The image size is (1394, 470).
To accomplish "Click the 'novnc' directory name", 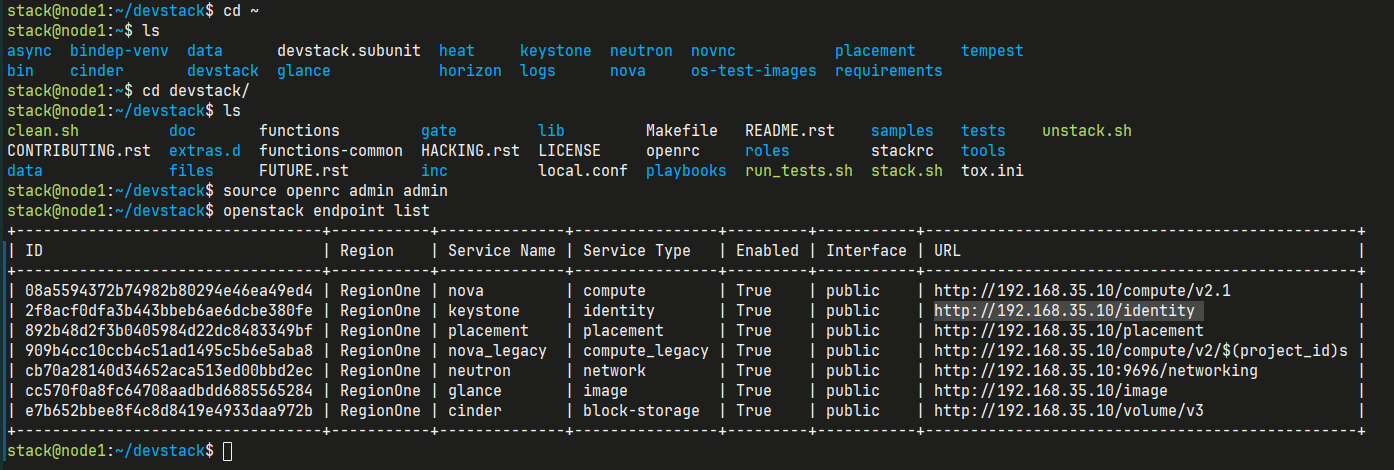I will coord(713,50).
